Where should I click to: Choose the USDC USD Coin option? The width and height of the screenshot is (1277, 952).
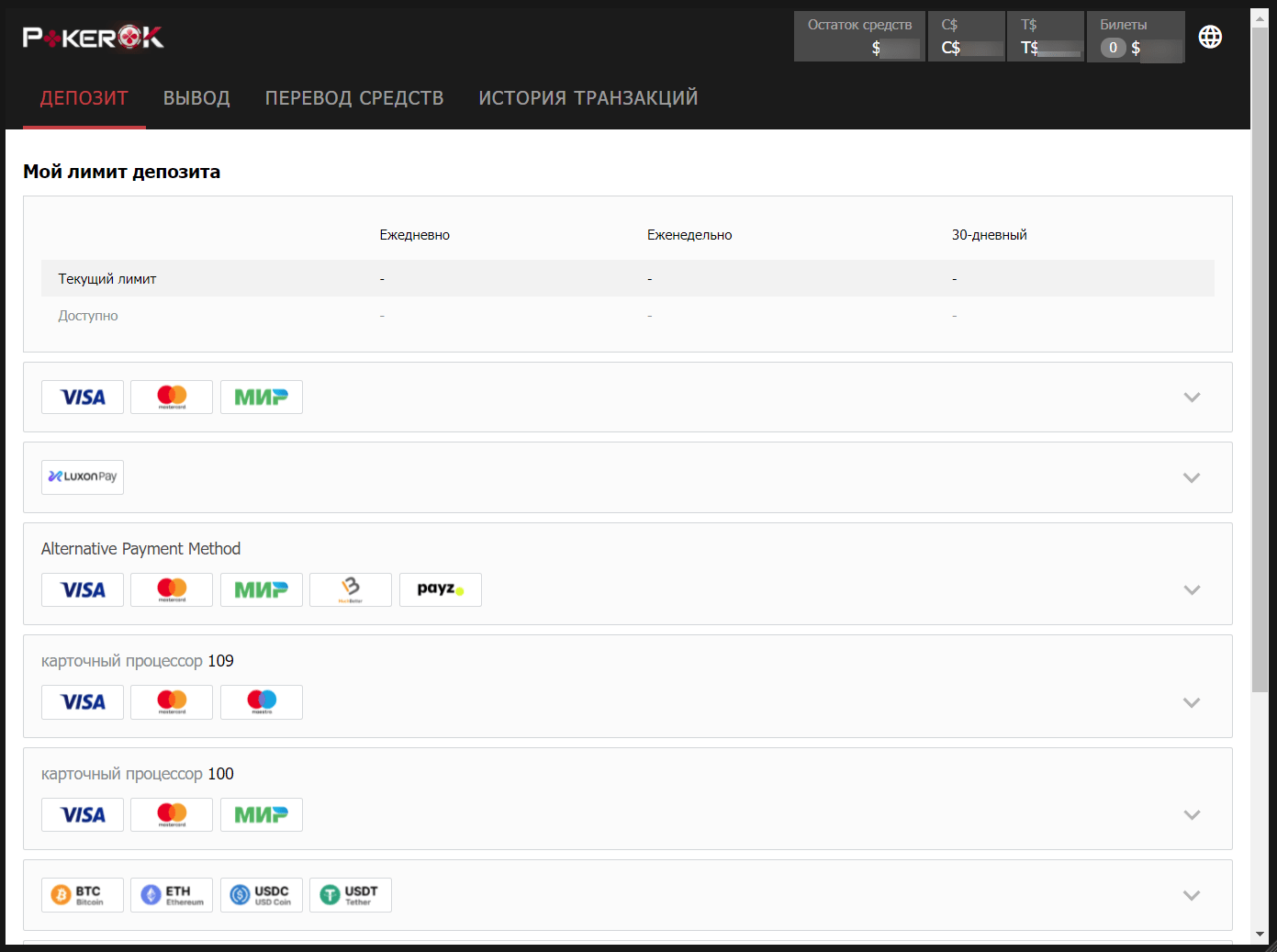(x=262, y=895)
